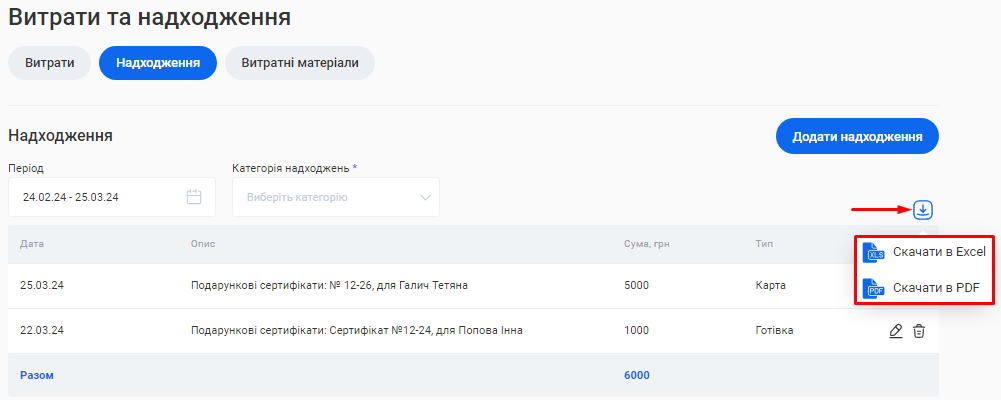Click the XLS file icon in the download menu
Image resolution: width=1001 pixels, height=400 pixels.
click(x=874, y=252)
